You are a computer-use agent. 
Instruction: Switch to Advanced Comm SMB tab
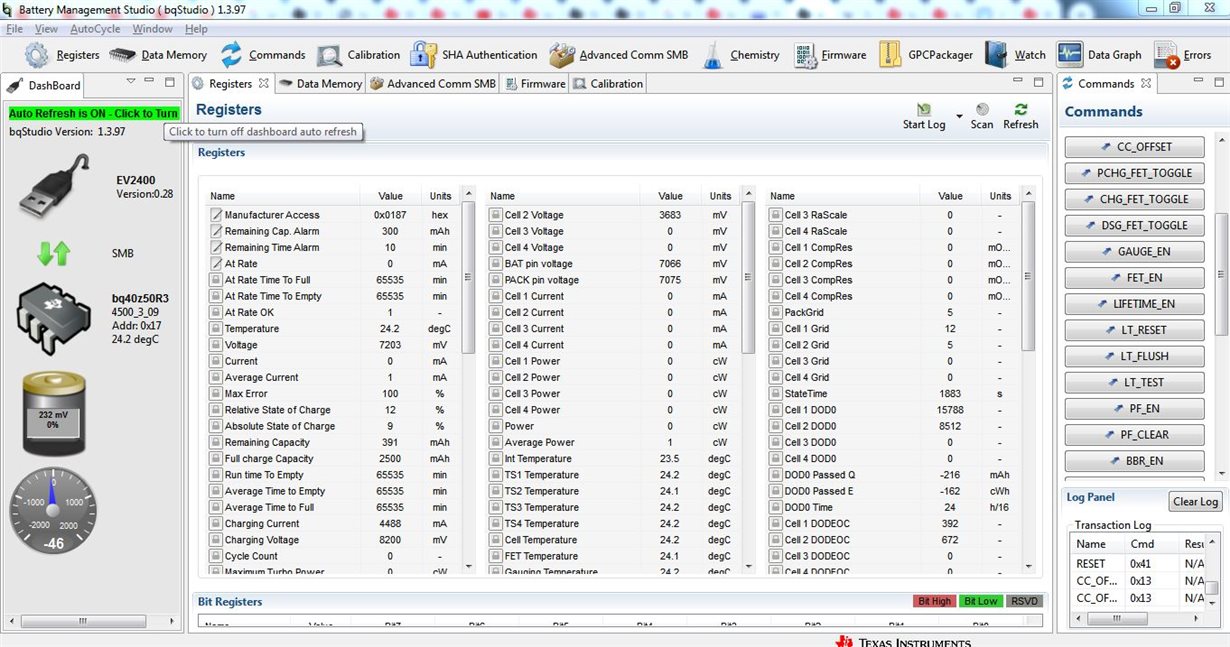point(433,84)
